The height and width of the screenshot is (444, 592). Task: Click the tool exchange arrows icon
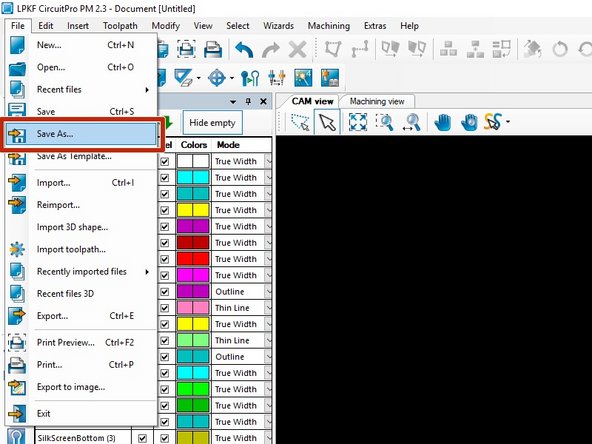tap(277, 78)
